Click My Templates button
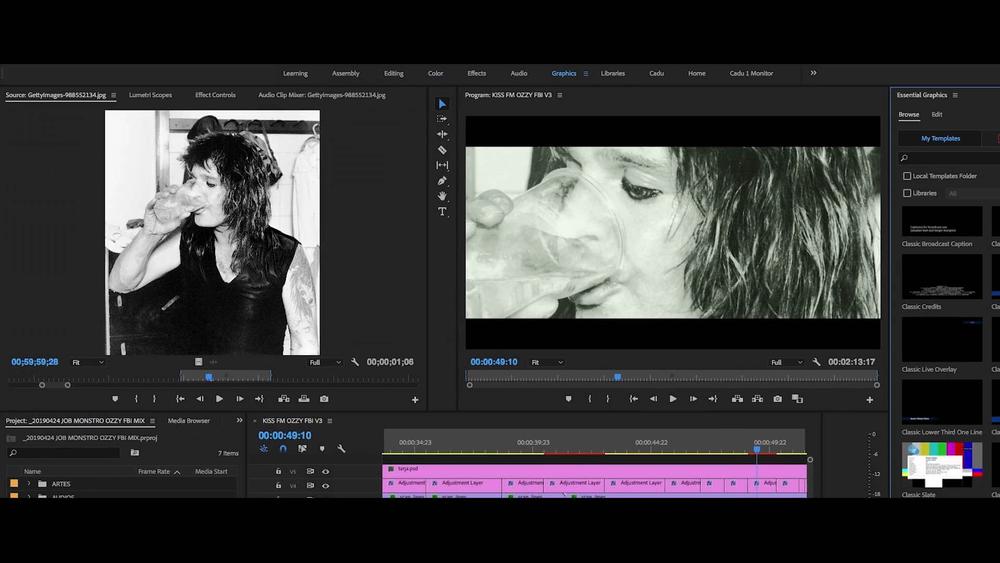The height and width of the screenshot is (563, 1000). [941, 138]
